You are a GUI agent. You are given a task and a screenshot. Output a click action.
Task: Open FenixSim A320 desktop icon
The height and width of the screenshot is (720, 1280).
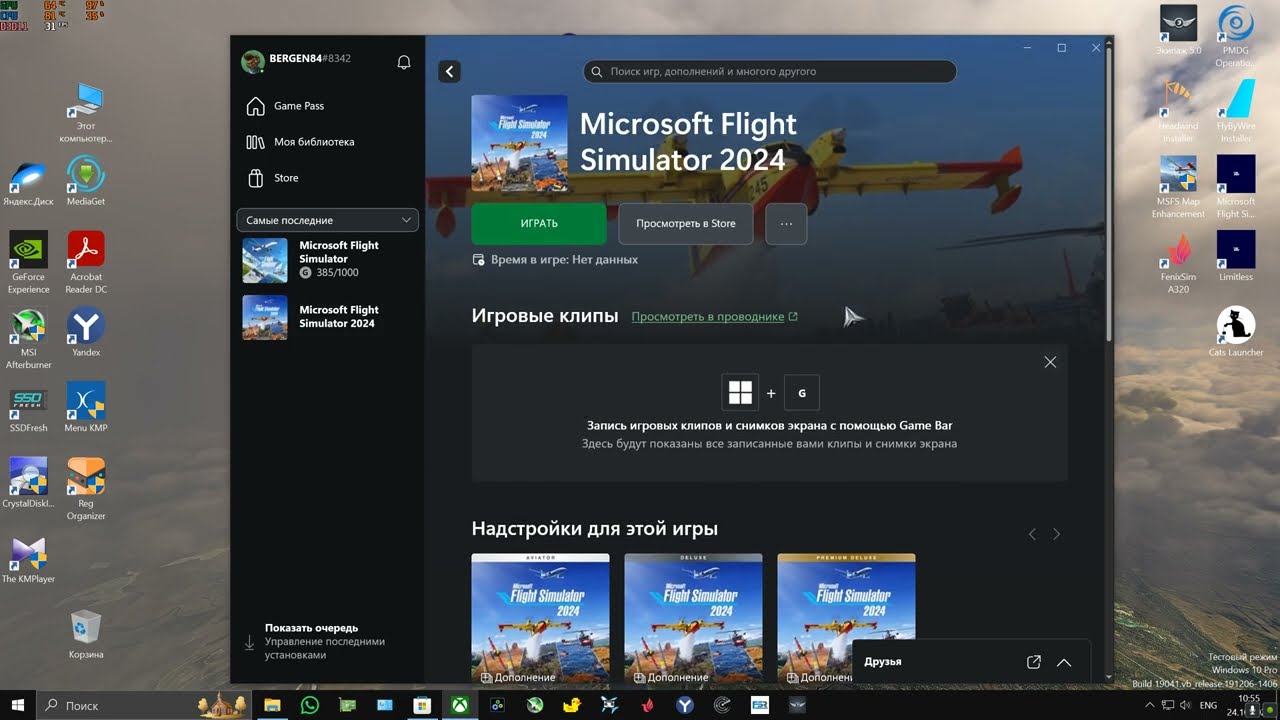pyautogui.click(x=1178, y=263)
